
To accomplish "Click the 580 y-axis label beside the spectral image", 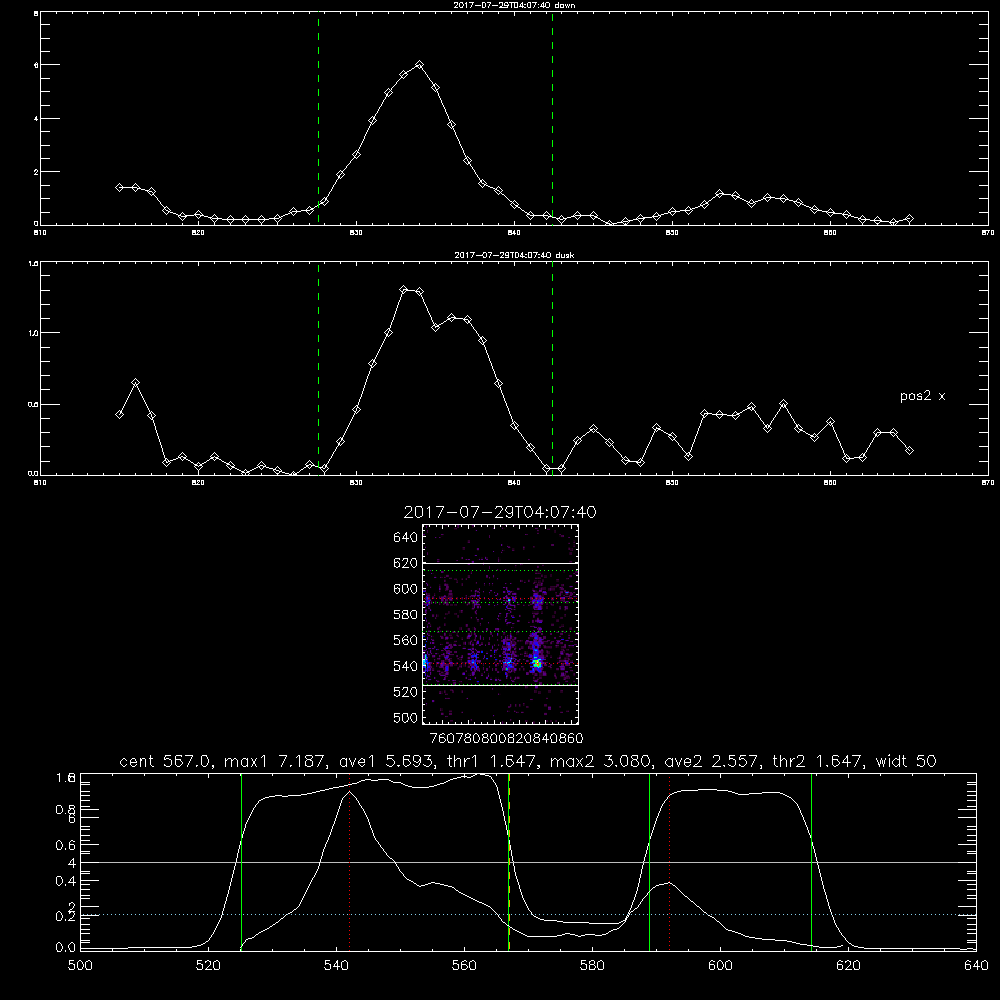I will coord(405,615).
